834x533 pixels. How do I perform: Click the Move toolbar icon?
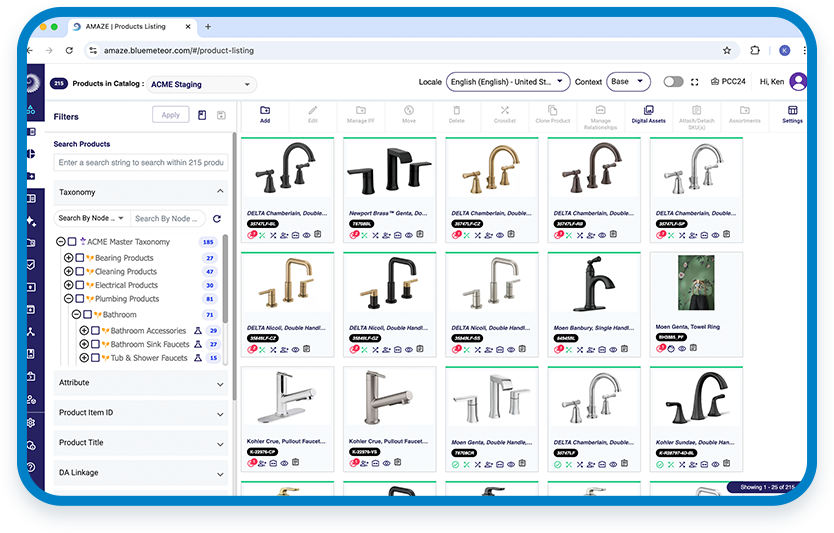[x=408, y=111]
